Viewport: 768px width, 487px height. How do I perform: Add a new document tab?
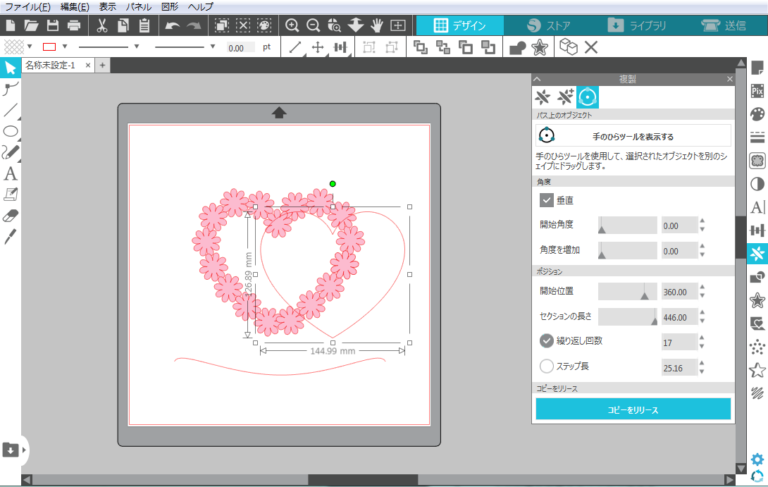click(x=102, y=65)
